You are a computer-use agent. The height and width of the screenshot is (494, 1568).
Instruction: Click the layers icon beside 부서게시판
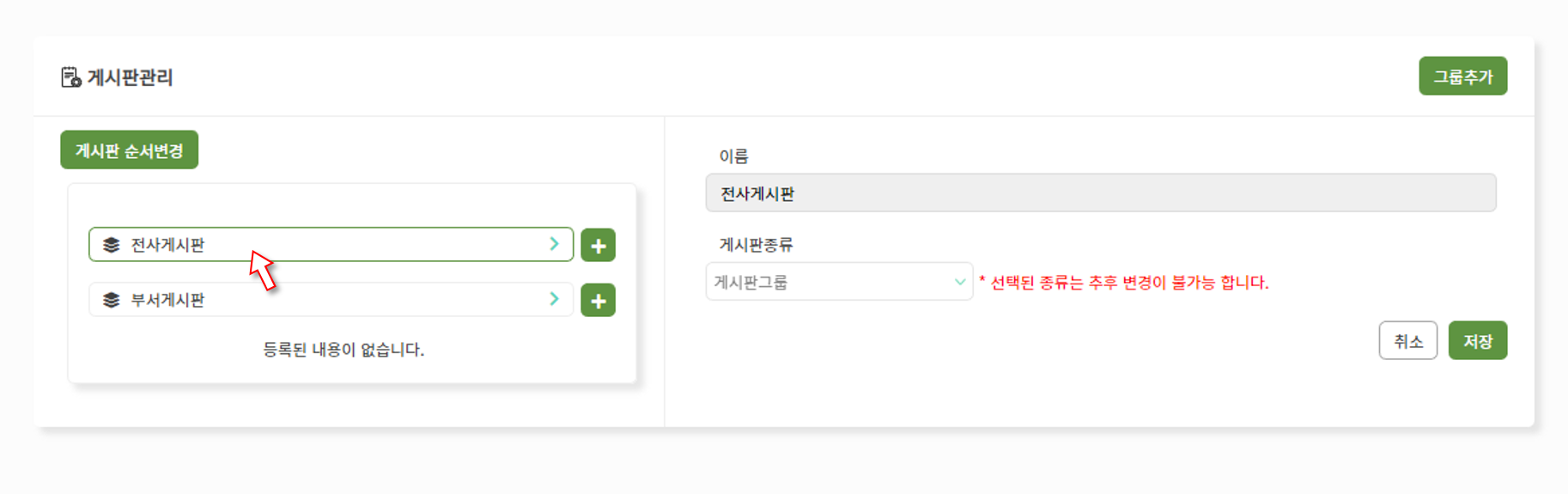click(x=112, y=300)
